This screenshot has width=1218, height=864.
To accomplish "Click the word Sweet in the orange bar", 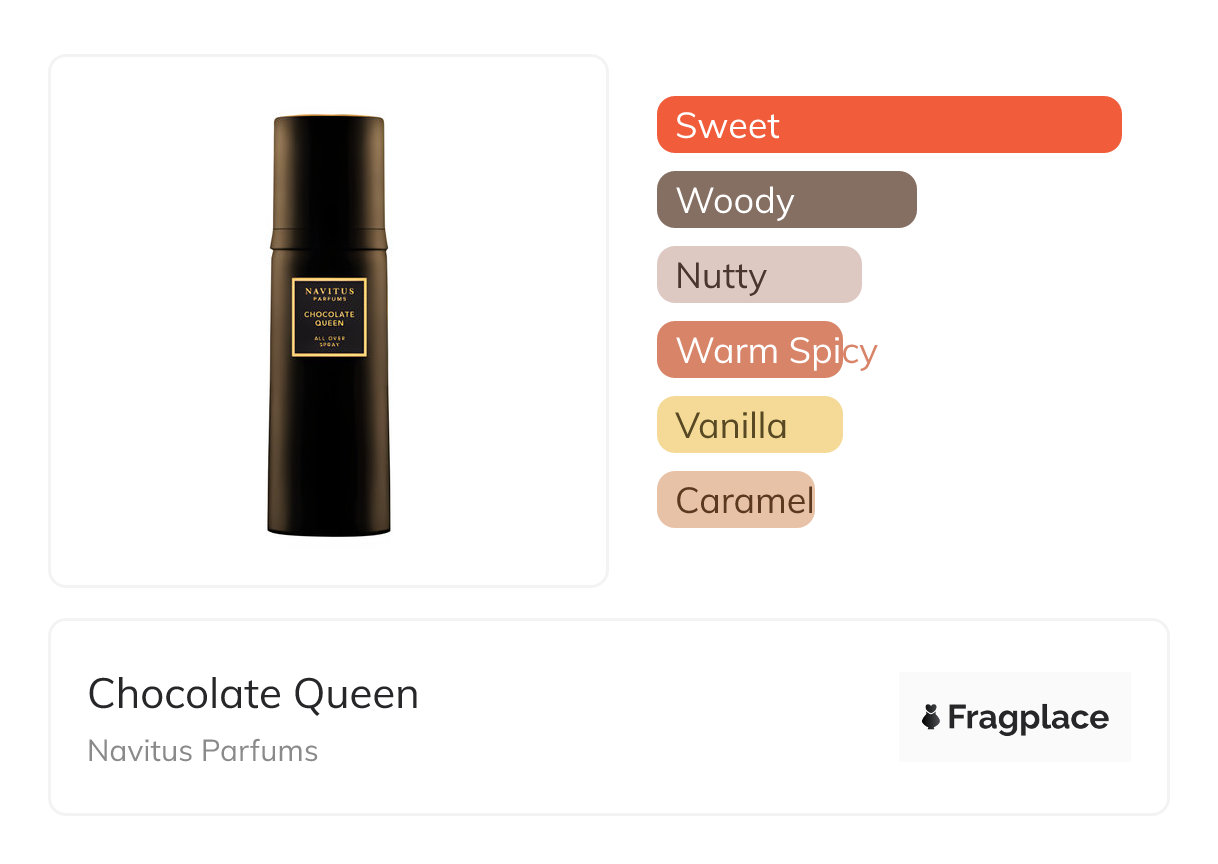I will (x=727, y=126).
